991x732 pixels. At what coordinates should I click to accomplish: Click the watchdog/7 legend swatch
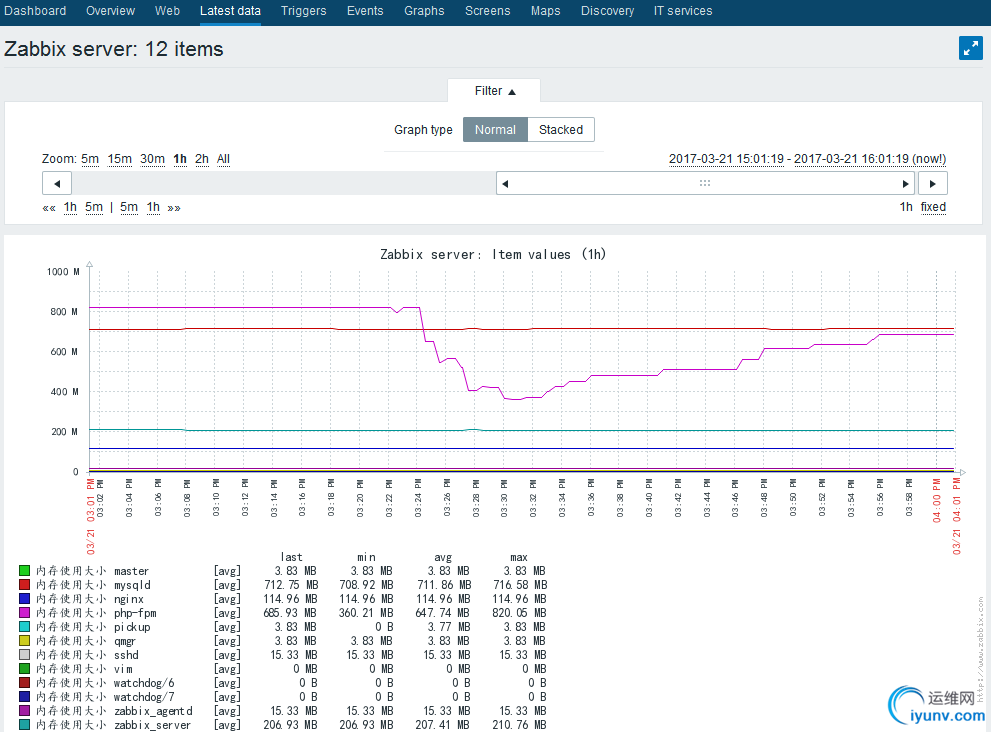(x=25, y=697)
